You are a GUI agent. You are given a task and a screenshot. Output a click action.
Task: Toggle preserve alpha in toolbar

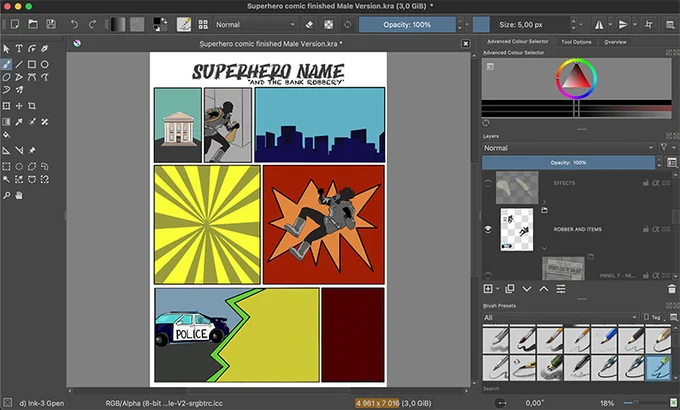[x=329, y=25]
